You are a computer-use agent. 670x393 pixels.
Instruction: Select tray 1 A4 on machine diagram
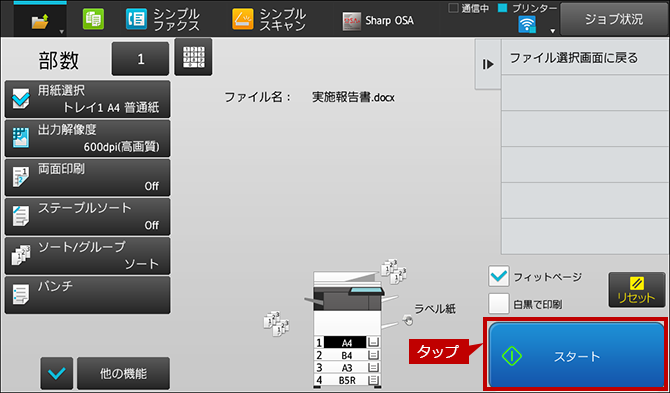[347, 342]
